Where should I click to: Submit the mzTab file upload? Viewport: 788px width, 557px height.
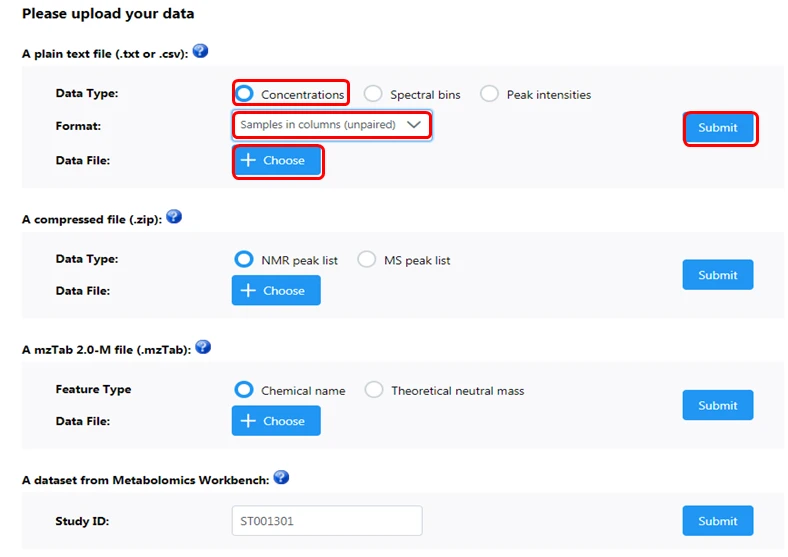(x=718, y=405)
